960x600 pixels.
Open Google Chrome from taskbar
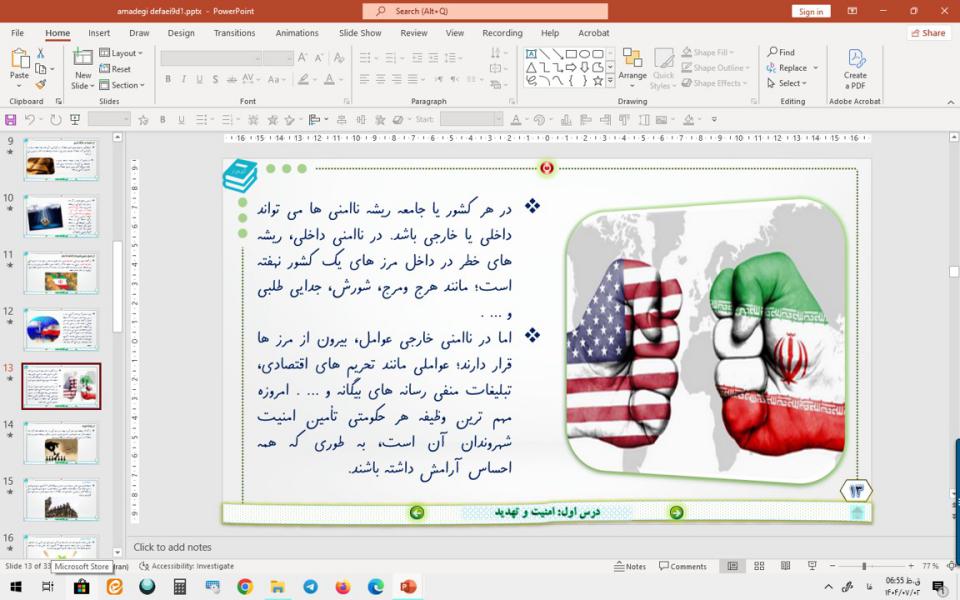pos(245,587)
